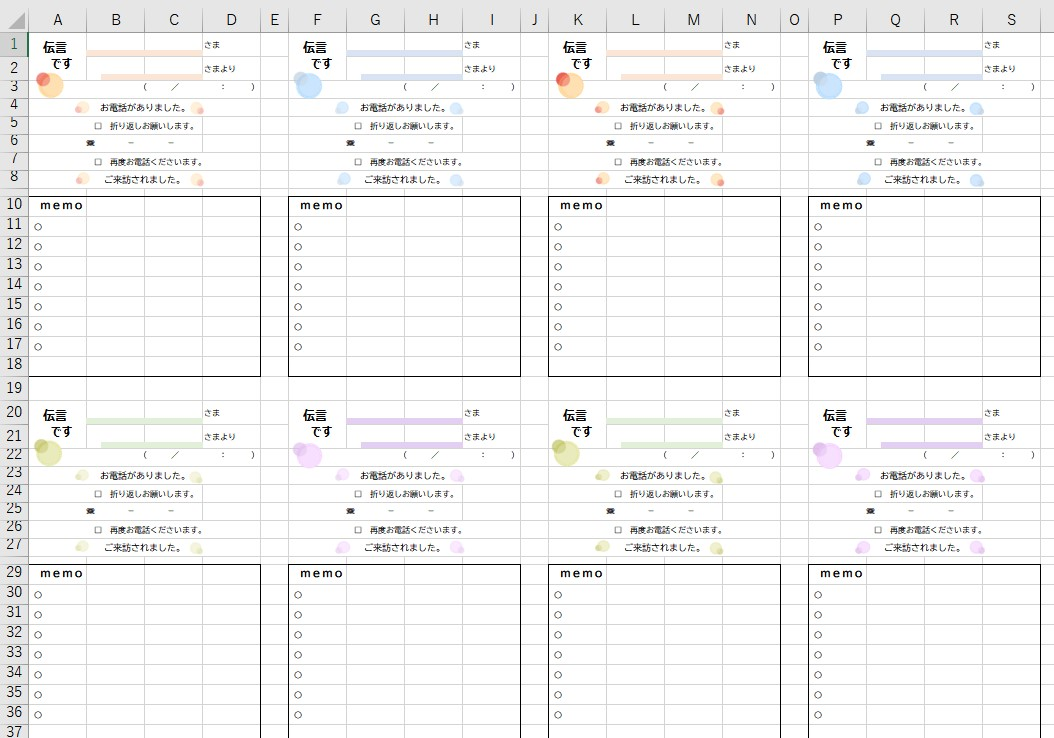The height and width of the screenshot is (738, 1054).
Task: Click ご来訪されました text in row 8, column G
Action: 403,180
